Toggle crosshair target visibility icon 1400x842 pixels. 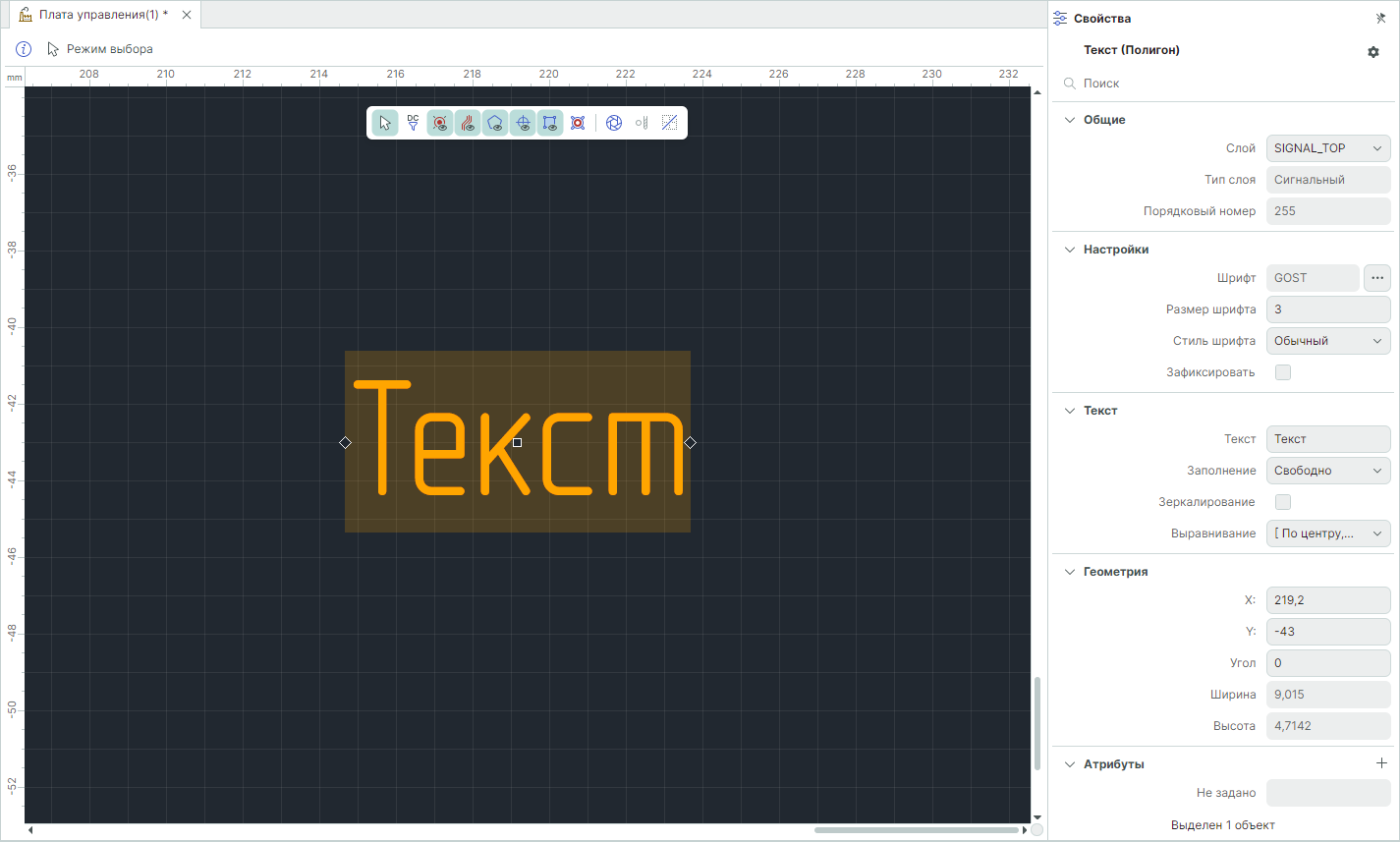[x=523, y=123]
